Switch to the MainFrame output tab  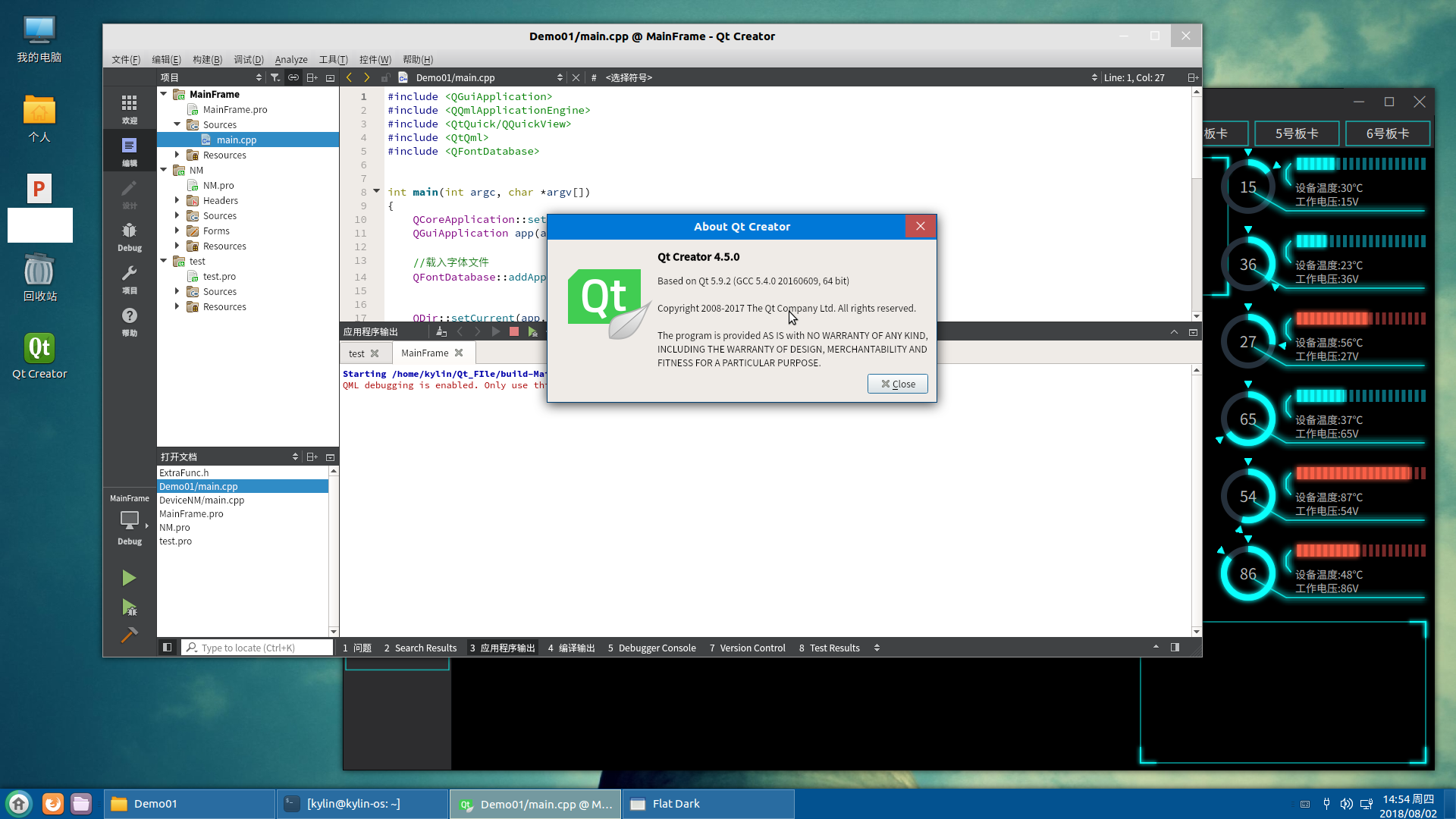(425, 353)
